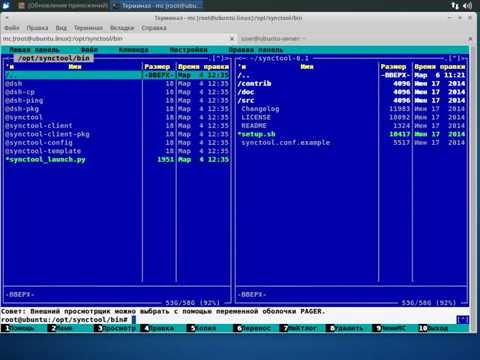Go forward in left panel history arrow
Screen dimensions: 480x360
(228, 59)
